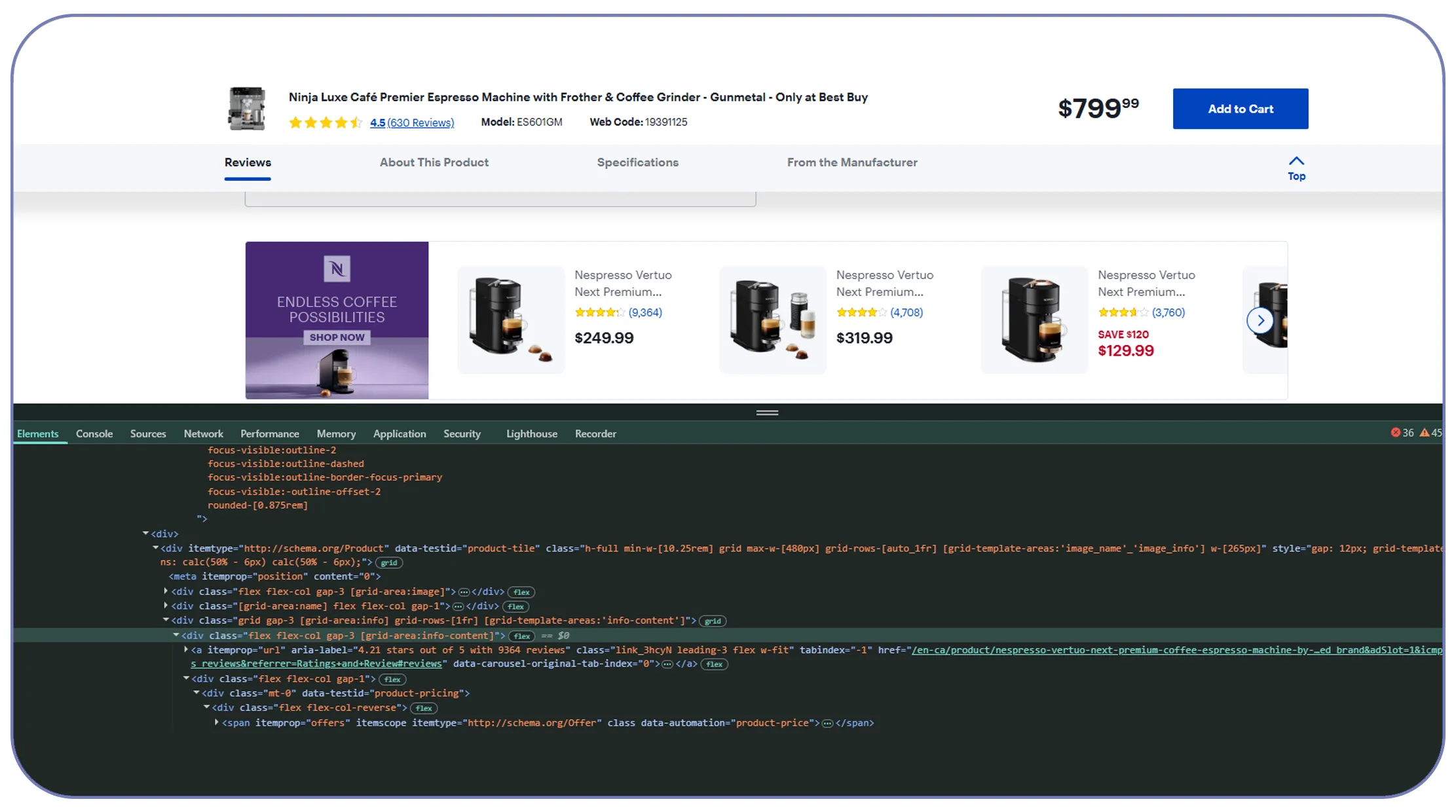Click the Add to Cart button
Image resolution: width=1456 pixels, height=812 pixels.
point(1240,109)
